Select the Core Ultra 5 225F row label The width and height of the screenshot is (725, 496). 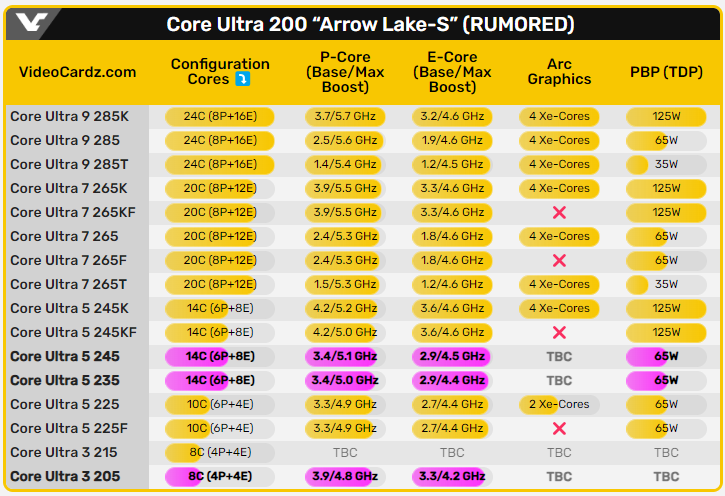[68, 429]
